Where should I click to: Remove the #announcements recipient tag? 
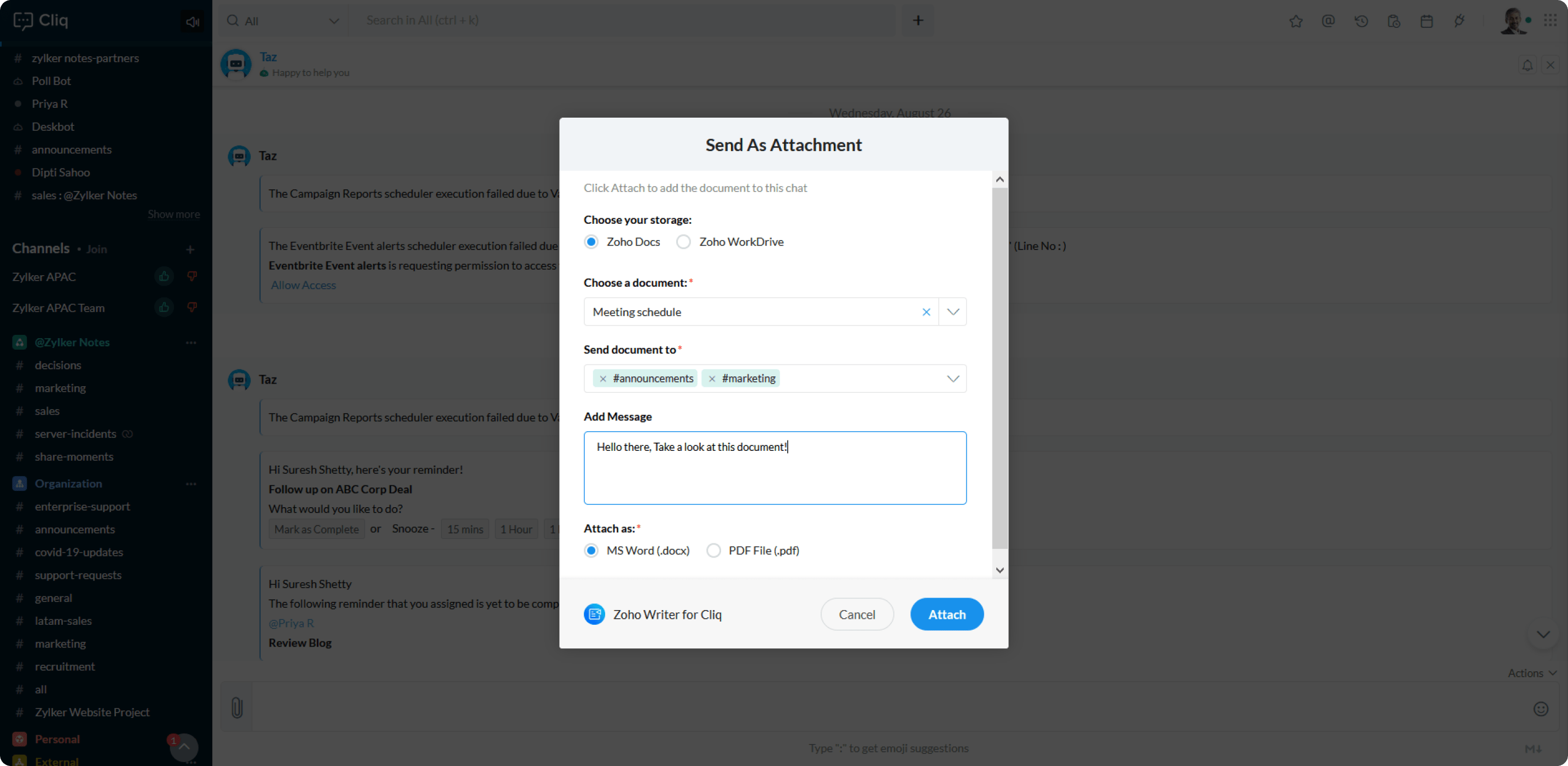(x=602, y=379)
